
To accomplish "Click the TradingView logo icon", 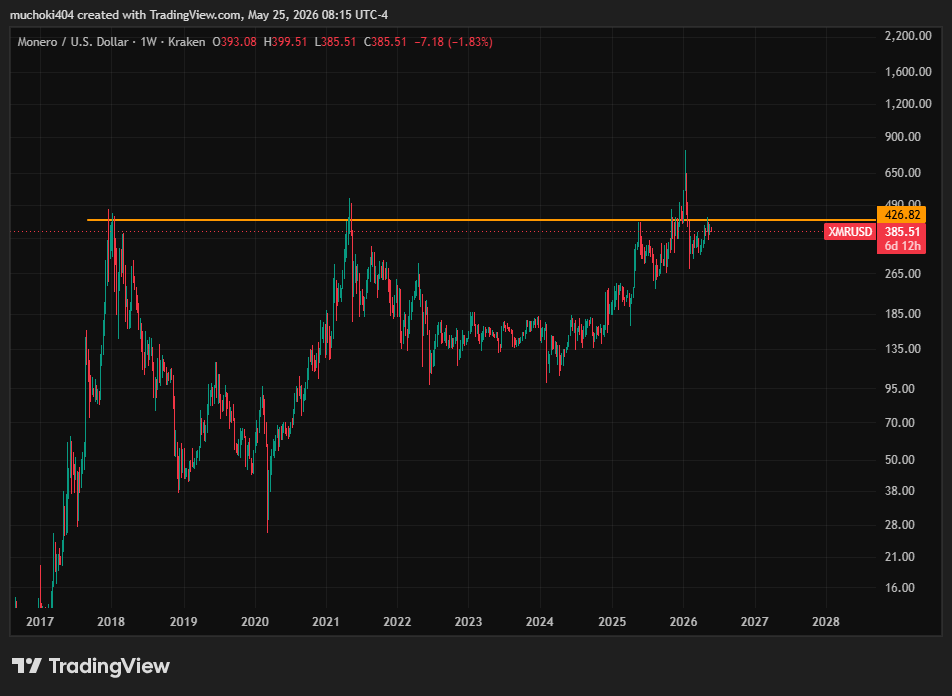I will pyautogui.click(x=27, y=666).
